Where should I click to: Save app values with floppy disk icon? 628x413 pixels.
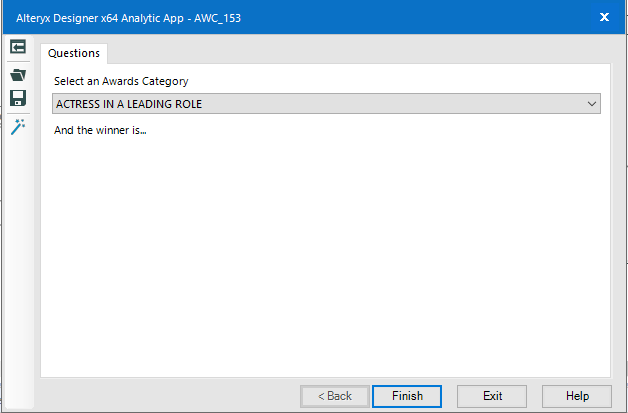point(18,98)
